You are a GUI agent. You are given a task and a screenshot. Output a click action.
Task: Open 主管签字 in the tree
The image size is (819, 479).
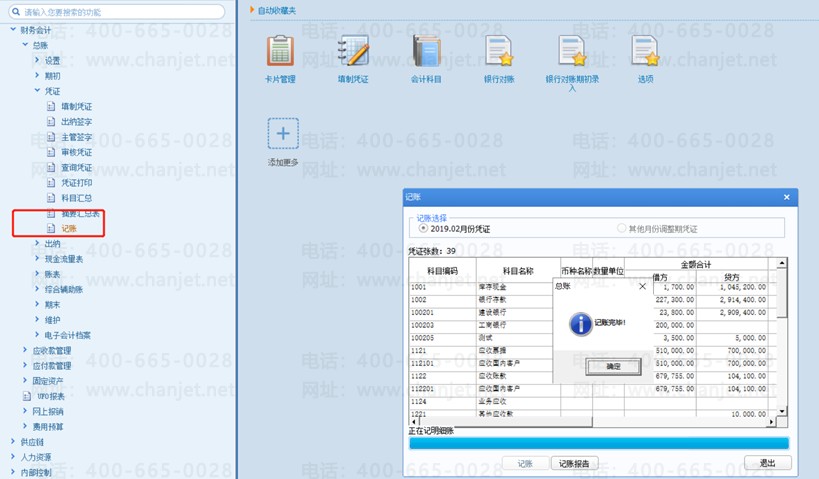[x=76, y=137]
